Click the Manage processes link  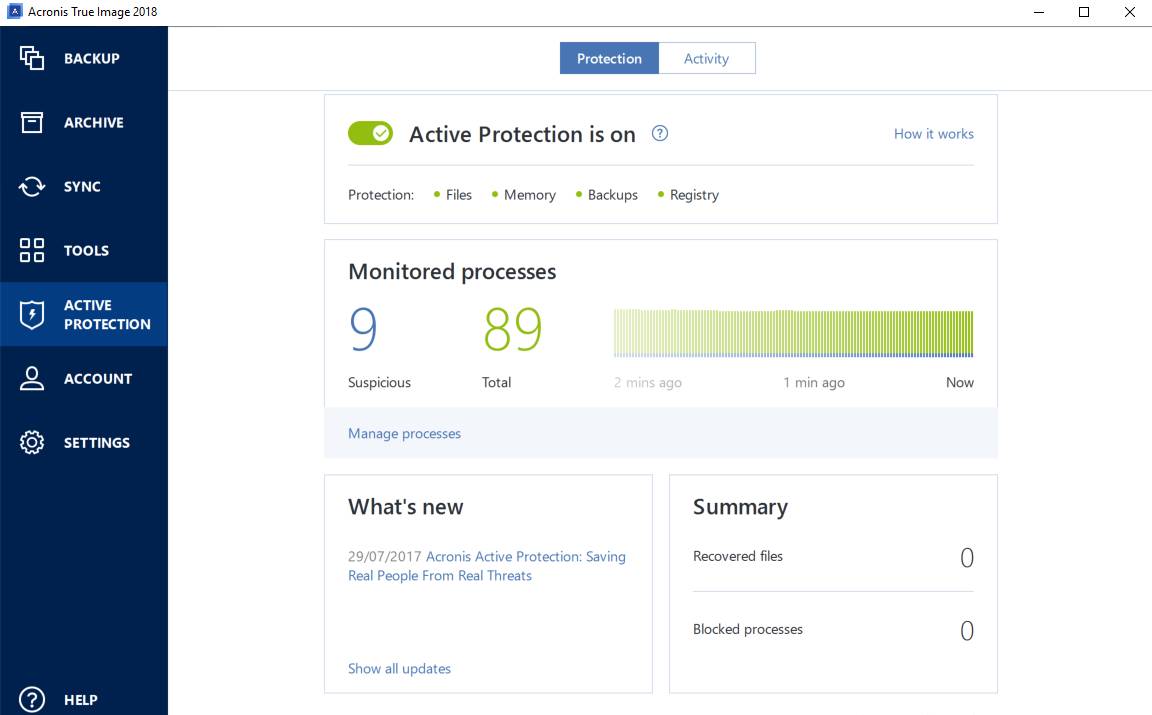point(404,433)
